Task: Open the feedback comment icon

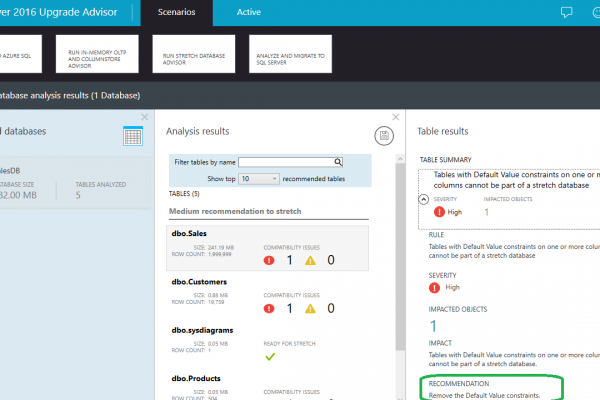Action: coord(566,12)
